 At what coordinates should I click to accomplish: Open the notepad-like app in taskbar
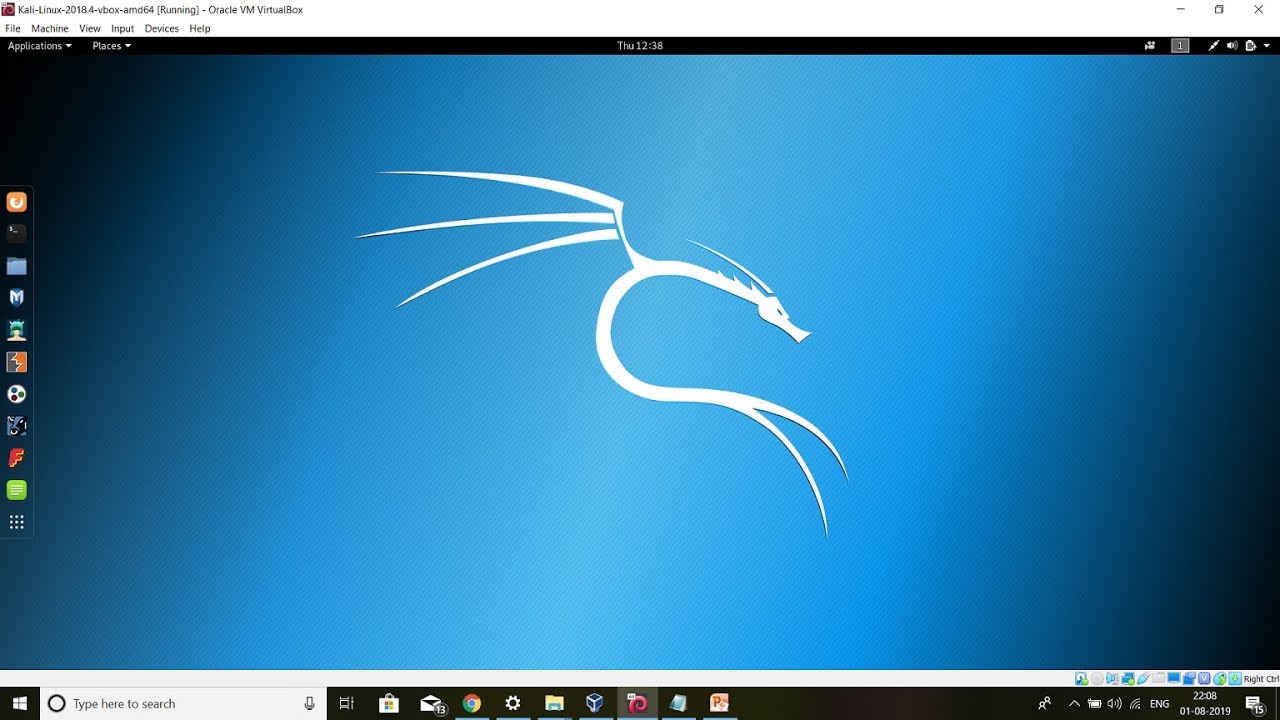[678, 704]
